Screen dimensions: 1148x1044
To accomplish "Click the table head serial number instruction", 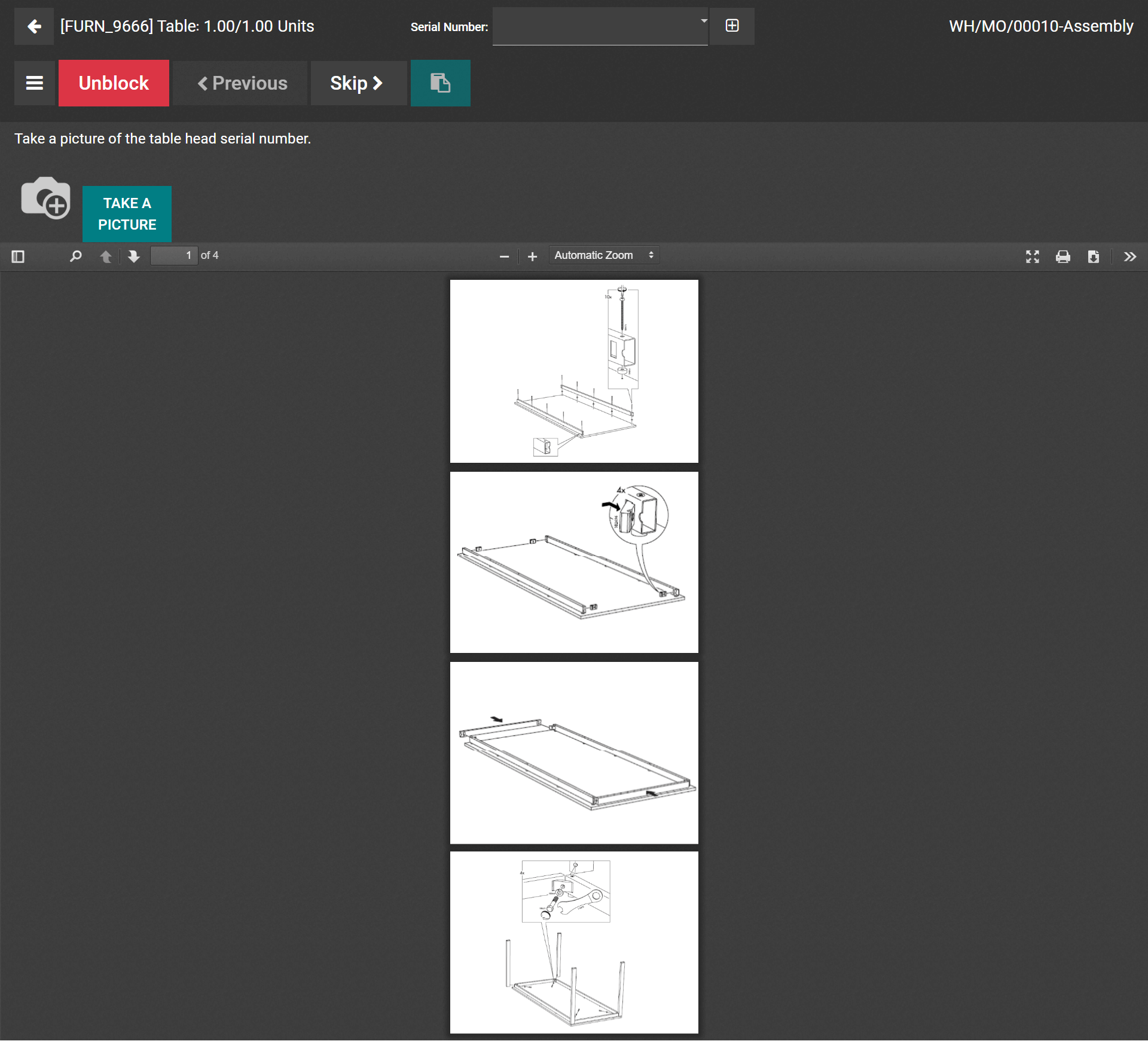I will coord(163,139).
